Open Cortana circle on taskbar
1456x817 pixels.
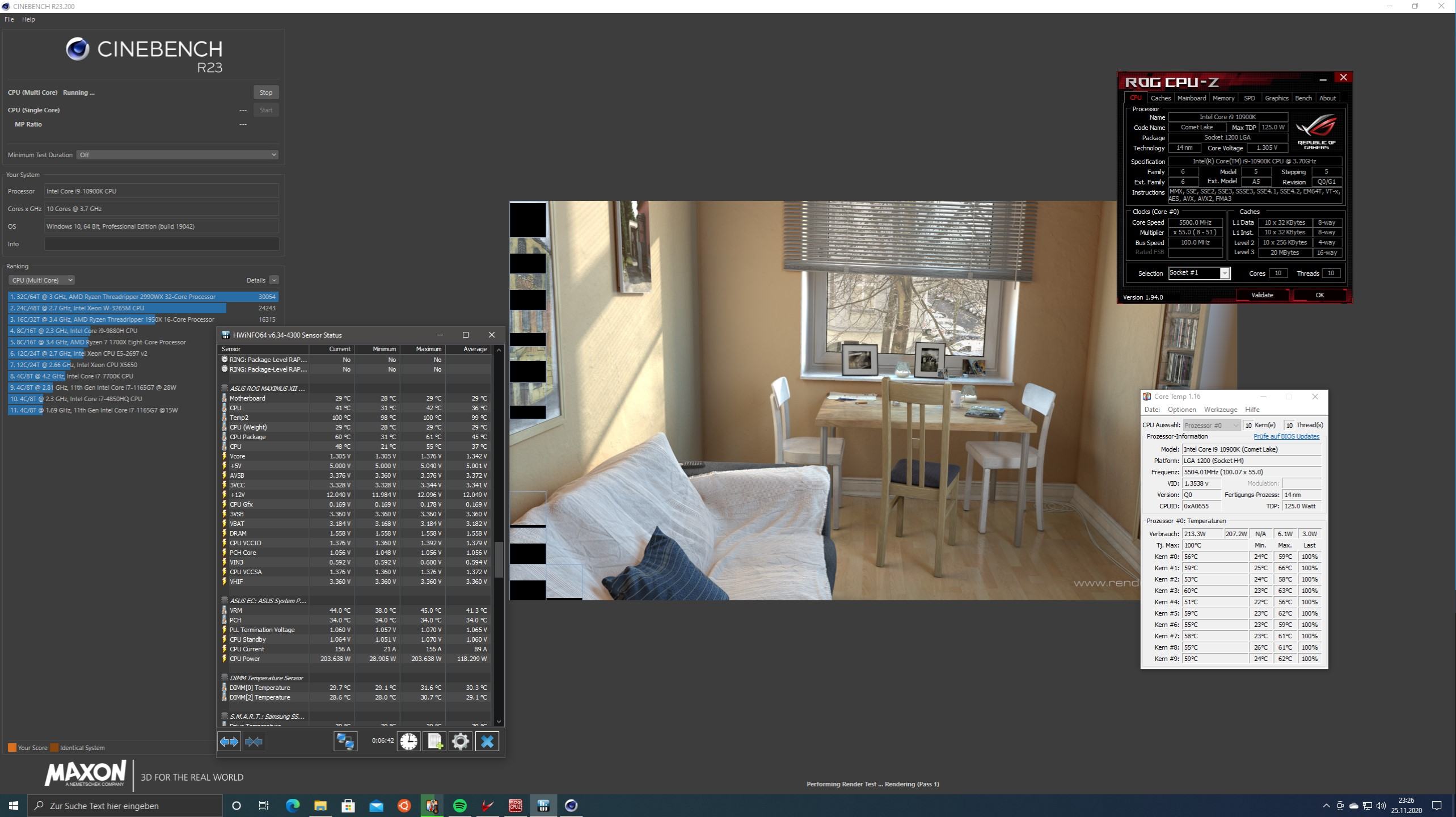coord(237,806)
